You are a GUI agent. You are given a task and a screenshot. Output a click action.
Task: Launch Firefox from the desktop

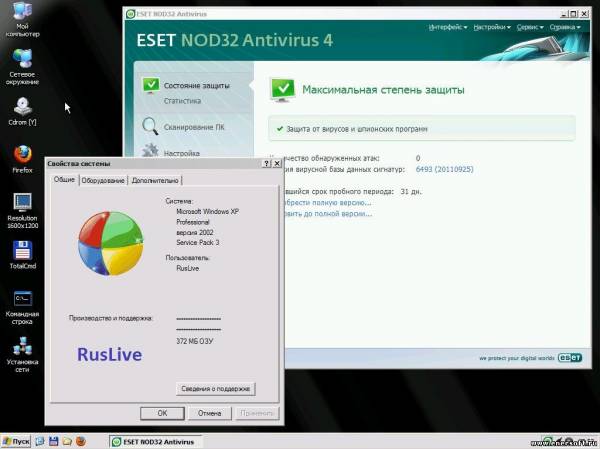(x=22, y=159)
